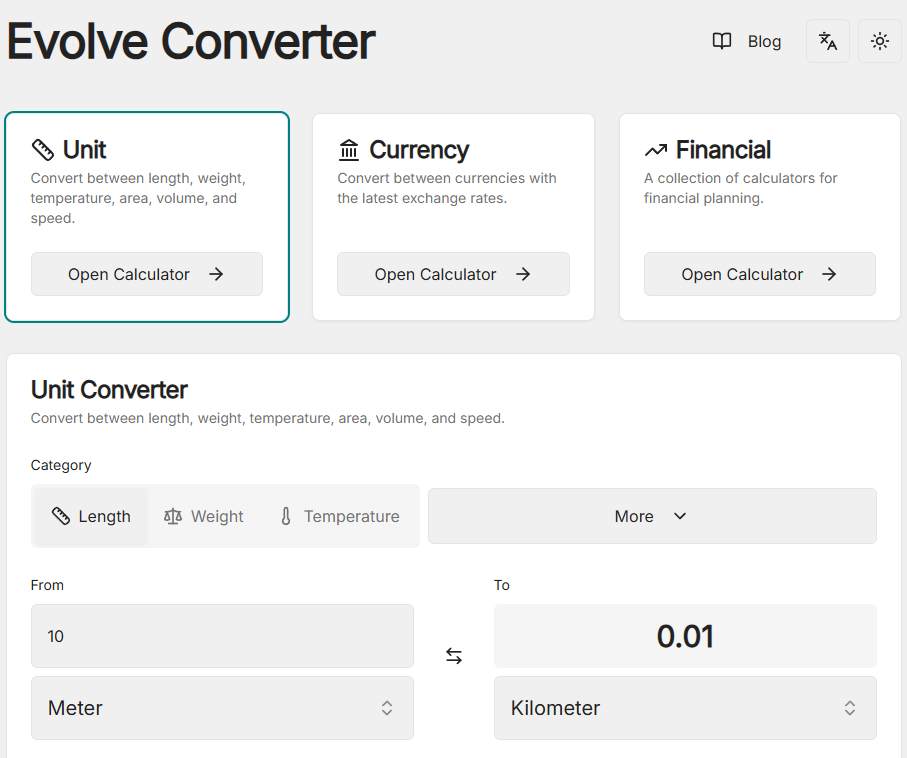Click the thermometer icon next to Temperature

(285, 516)
